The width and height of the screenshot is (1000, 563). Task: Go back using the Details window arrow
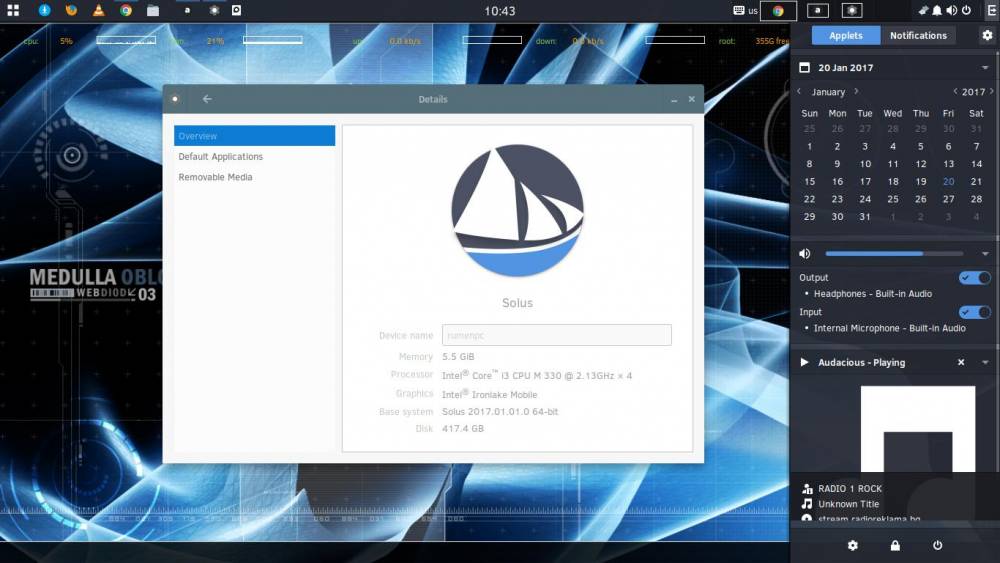click(x=207, y=99)
